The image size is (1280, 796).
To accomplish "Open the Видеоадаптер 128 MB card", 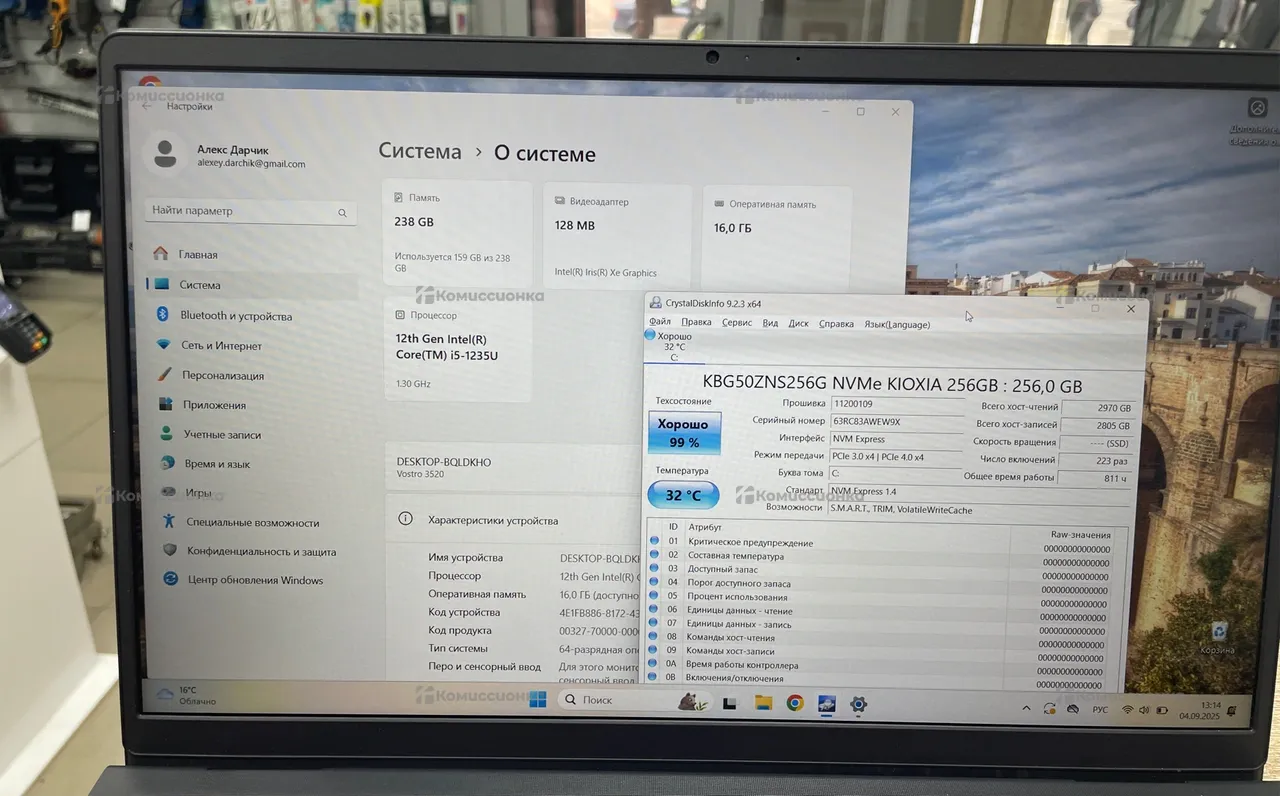I will click(x=617, y=238).
